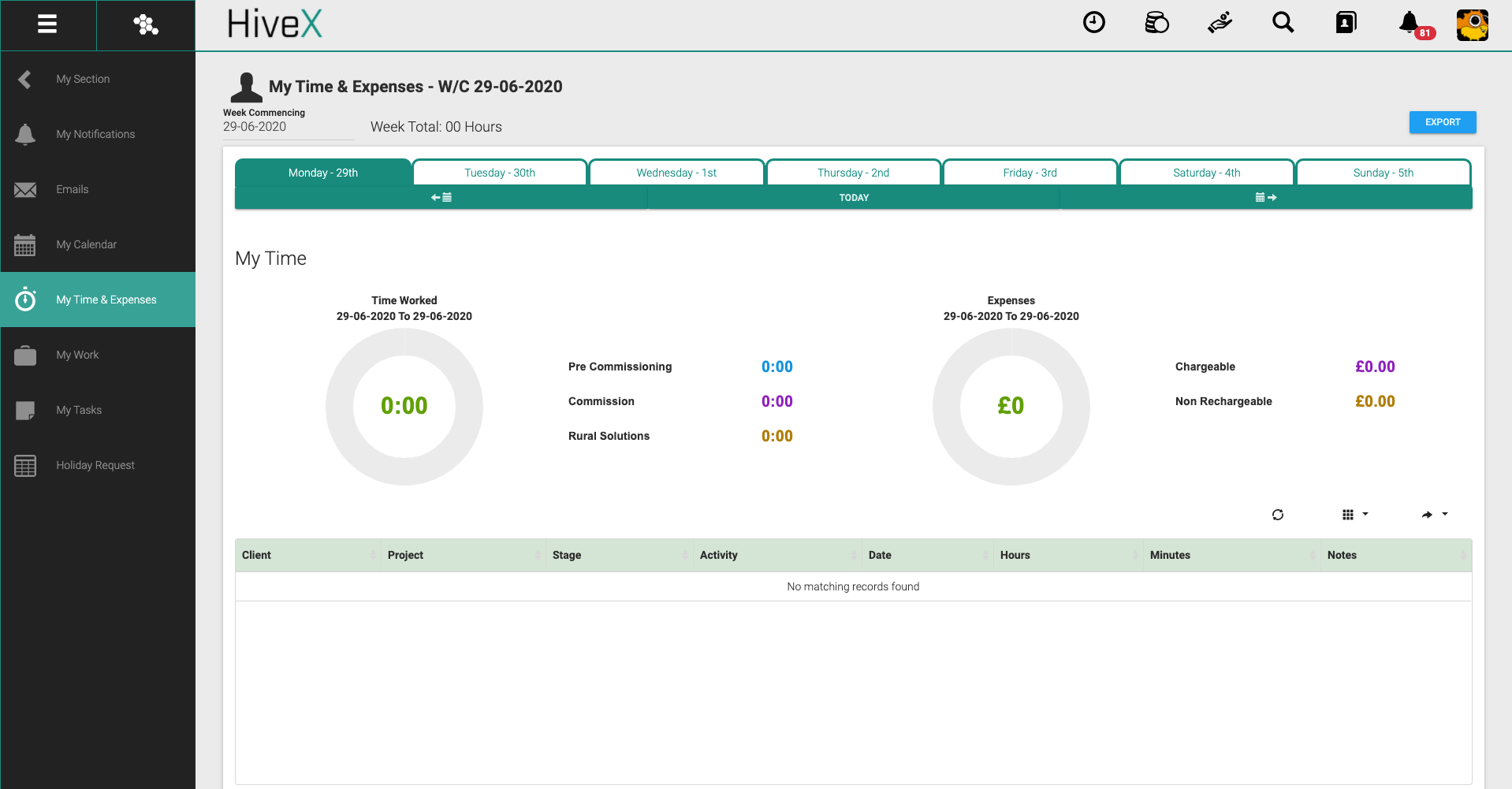Viewport: 1512px width, 789px height.
Task: View notifications via the bell icon
Action: click(1410, 23)
